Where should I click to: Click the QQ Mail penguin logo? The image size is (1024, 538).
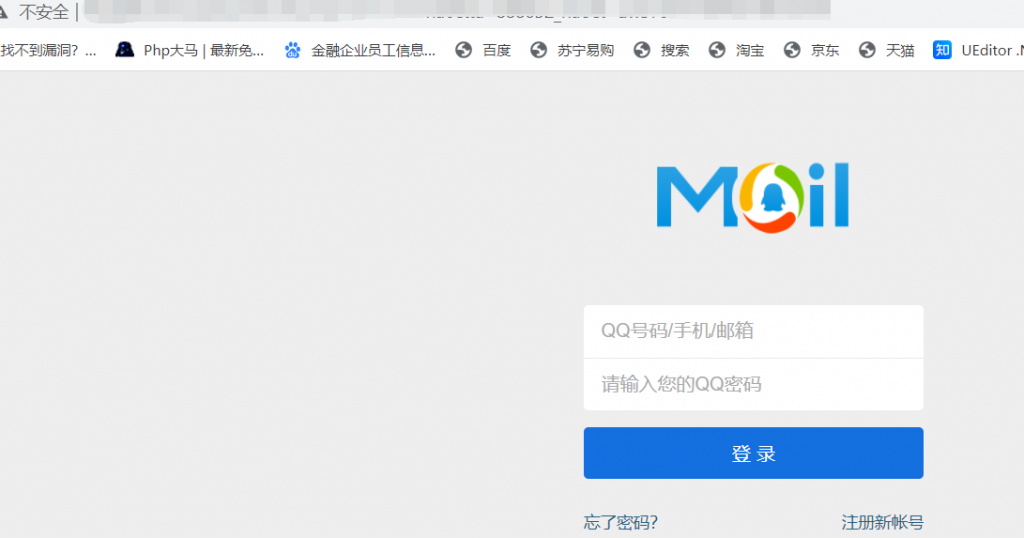[x=752, y=196]
